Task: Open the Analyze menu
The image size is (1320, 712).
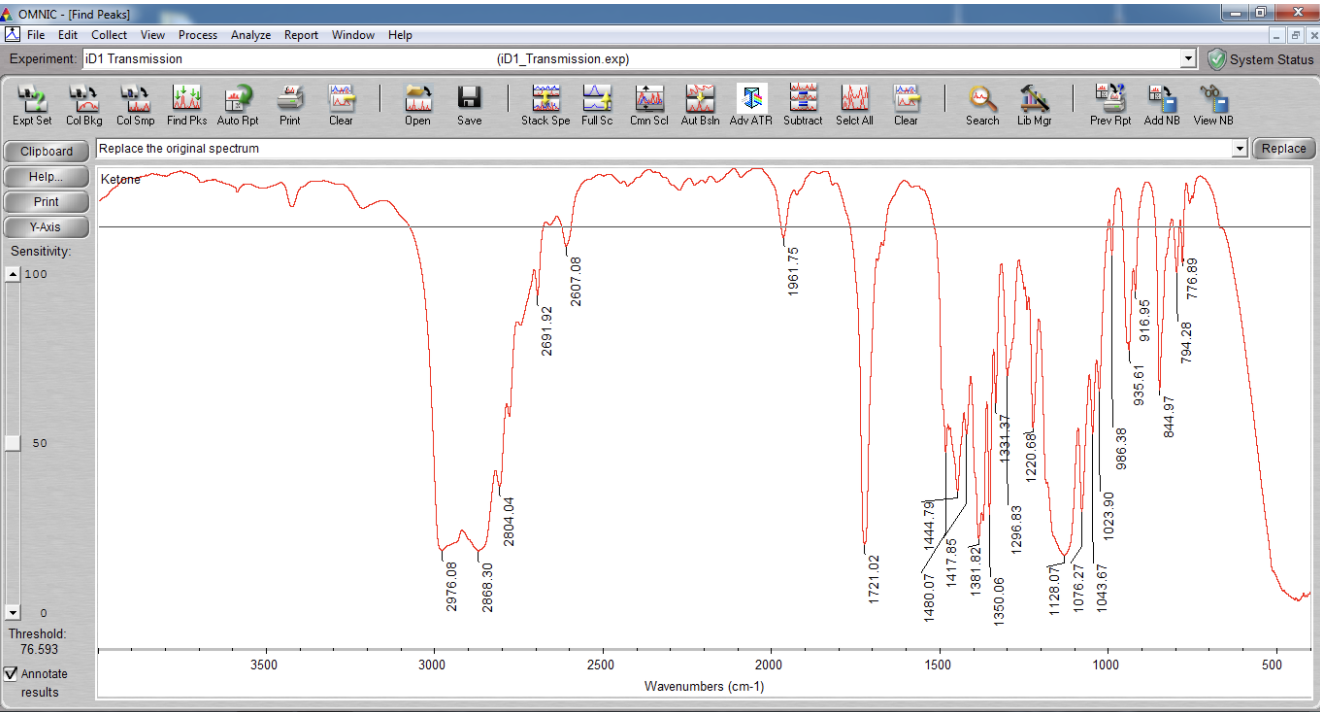Action: [x=250, y=34]
